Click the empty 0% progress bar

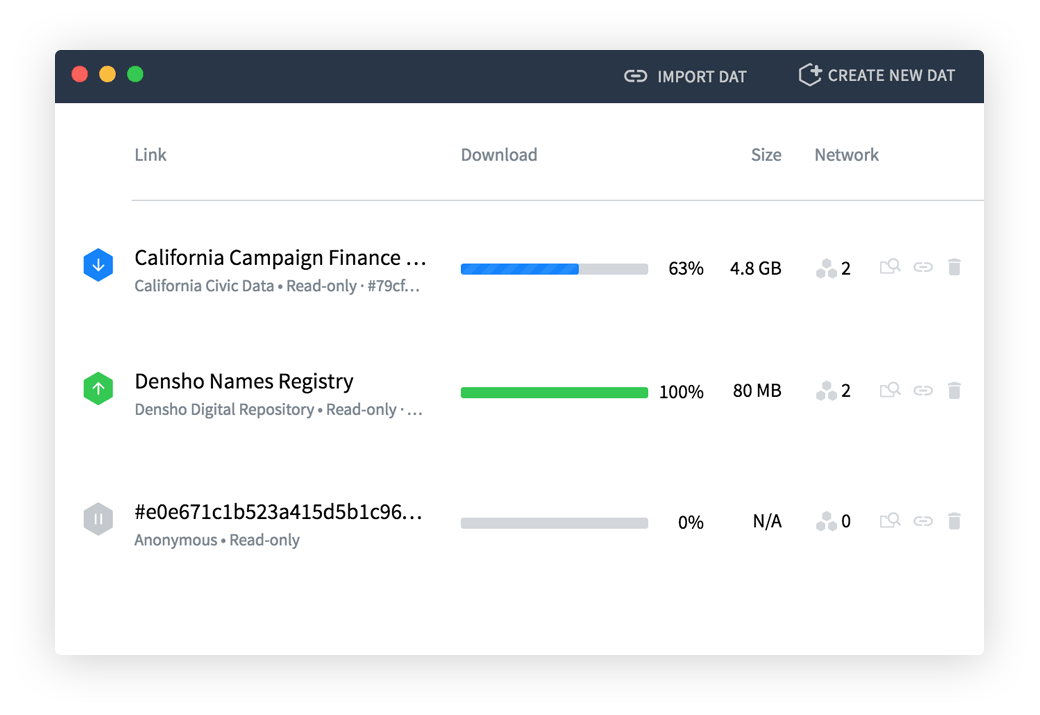tap(554, 523)
